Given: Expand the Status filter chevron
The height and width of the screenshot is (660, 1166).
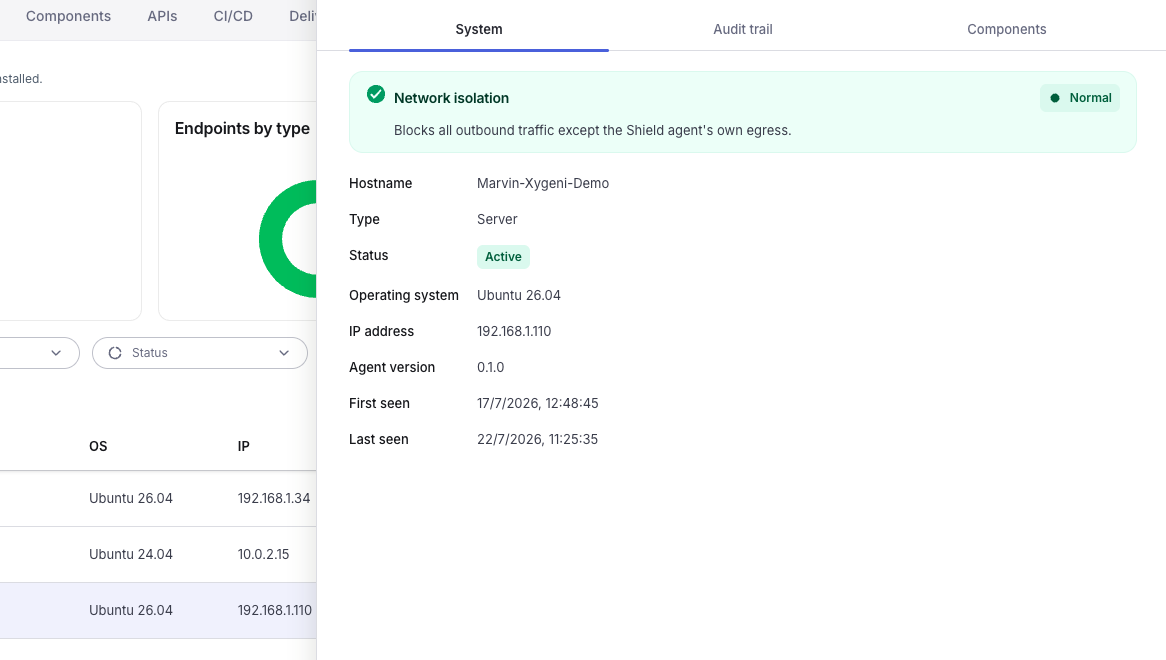Looking at the screenshot, I should (x=284, y=353).
